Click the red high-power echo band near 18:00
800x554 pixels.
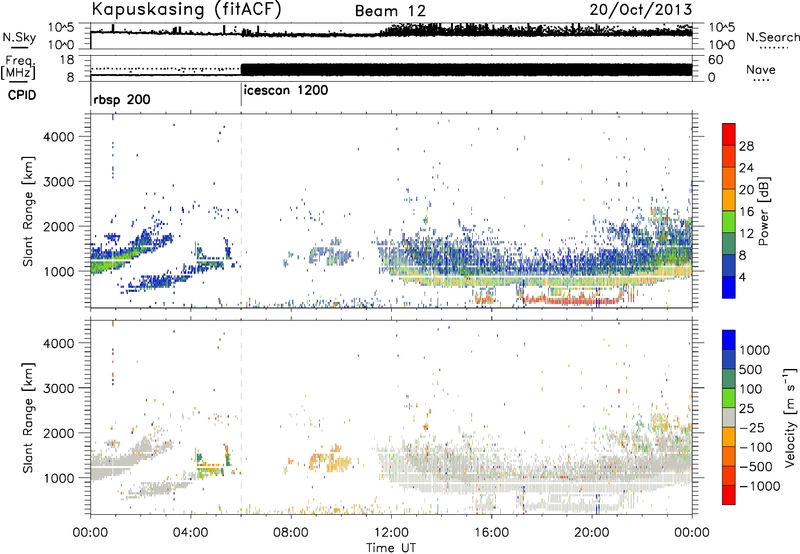pyautogui.click(x=571, y=300)
